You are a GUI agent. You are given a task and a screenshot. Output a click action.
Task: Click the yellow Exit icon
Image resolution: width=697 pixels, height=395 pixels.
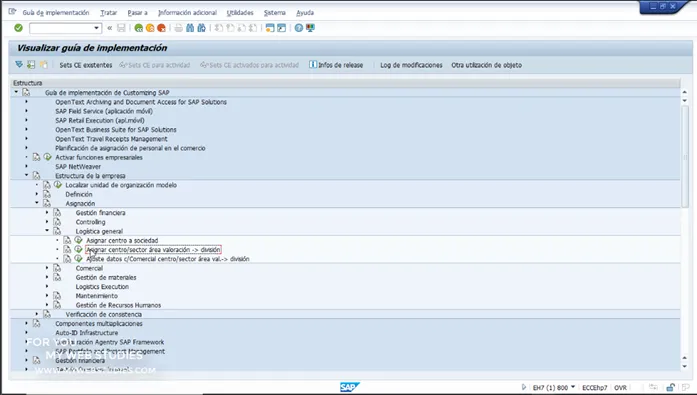click(x=150, y=28)
